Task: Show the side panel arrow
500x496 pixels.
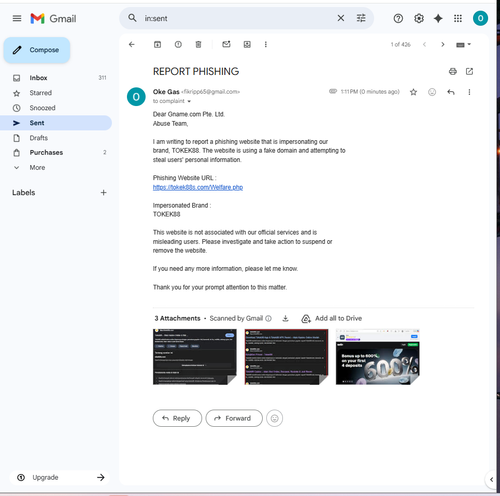Action: pyautogui.click(x=491, y=479)
